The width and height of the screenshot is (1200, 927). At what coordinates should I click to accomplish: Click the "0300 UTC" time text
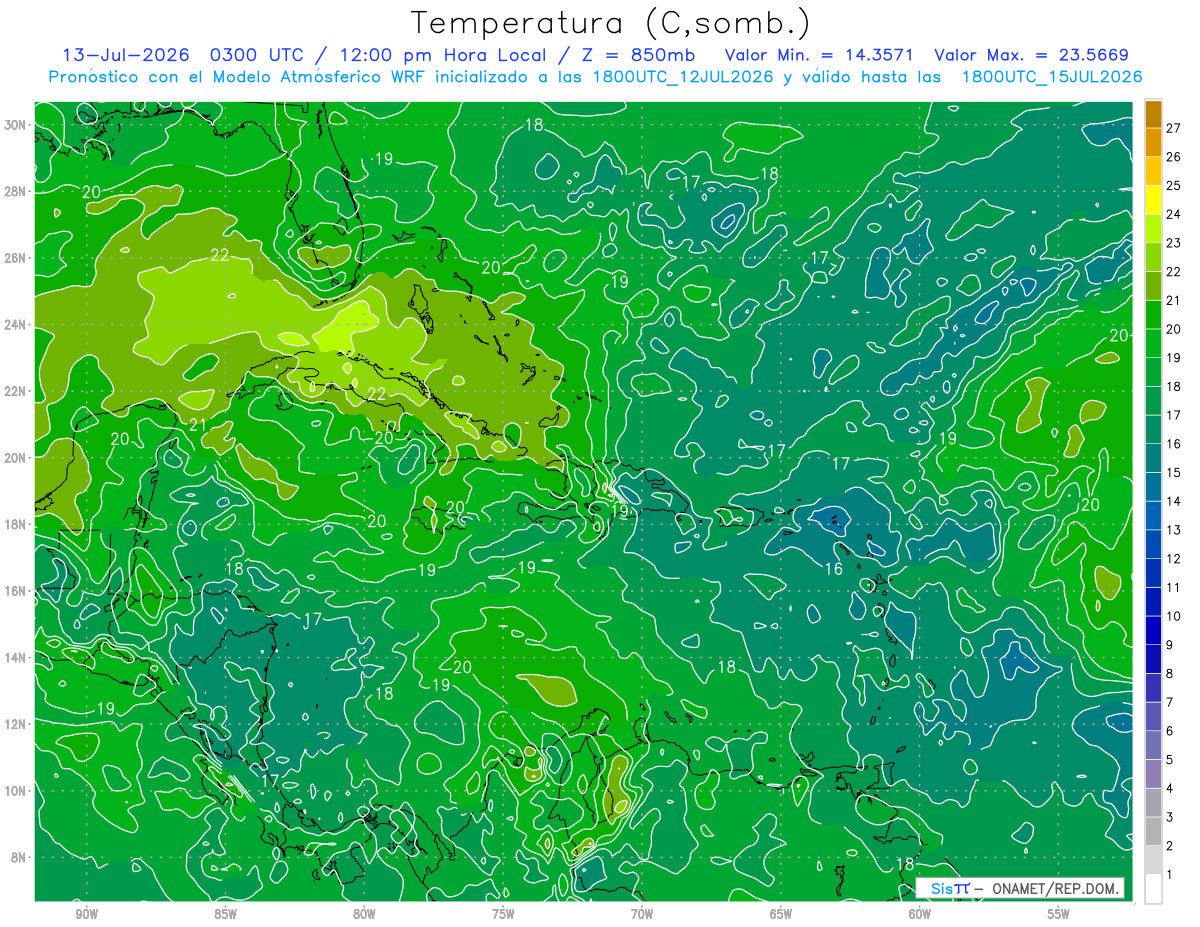coord(255,55)
